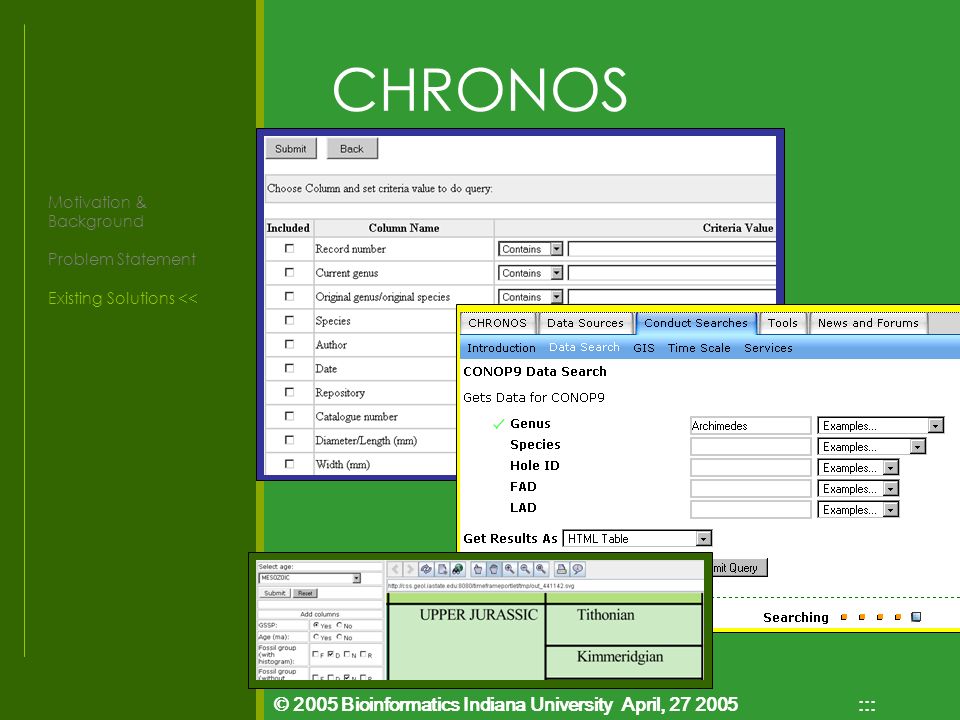Open the Motivation & Background slide link
Image resolution: width=960 pixels, height=720 pixels.
pos(97,211)
